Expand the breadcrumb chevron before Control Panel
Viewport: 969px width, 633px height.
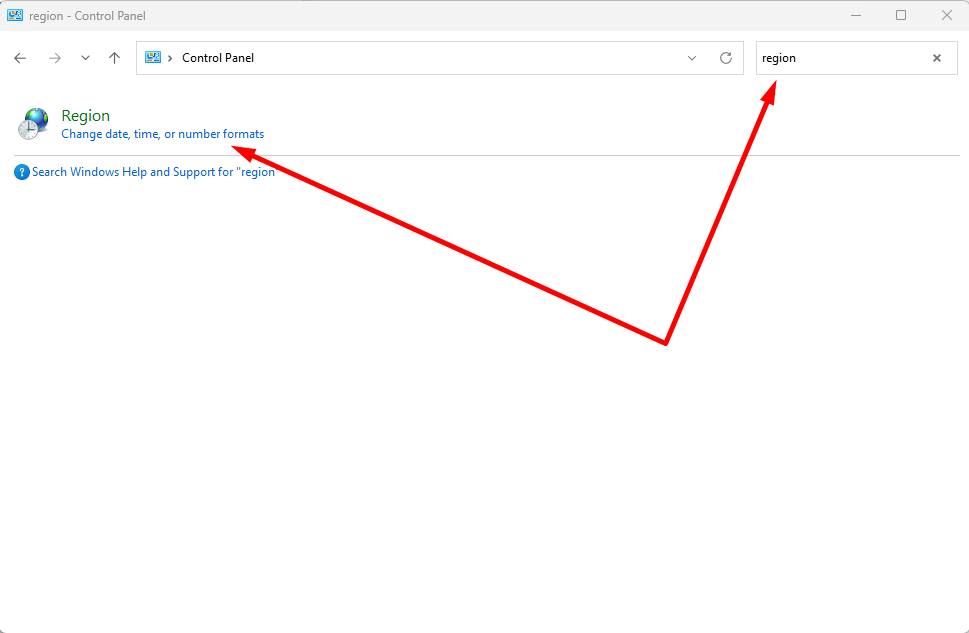[x=170, y=58]
